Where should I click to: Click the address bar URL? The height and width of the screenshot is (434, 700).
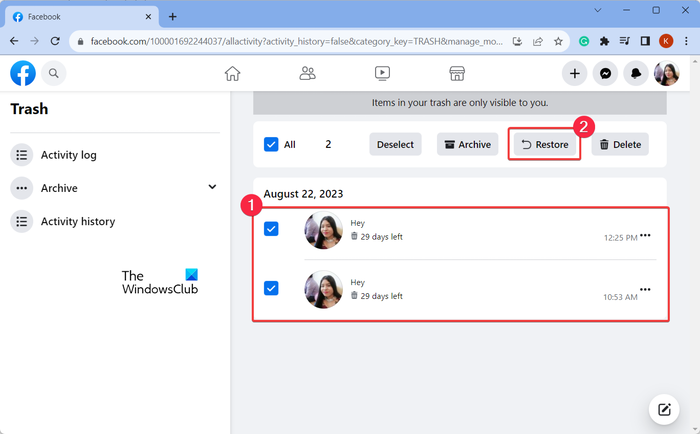tap(296, 42)
